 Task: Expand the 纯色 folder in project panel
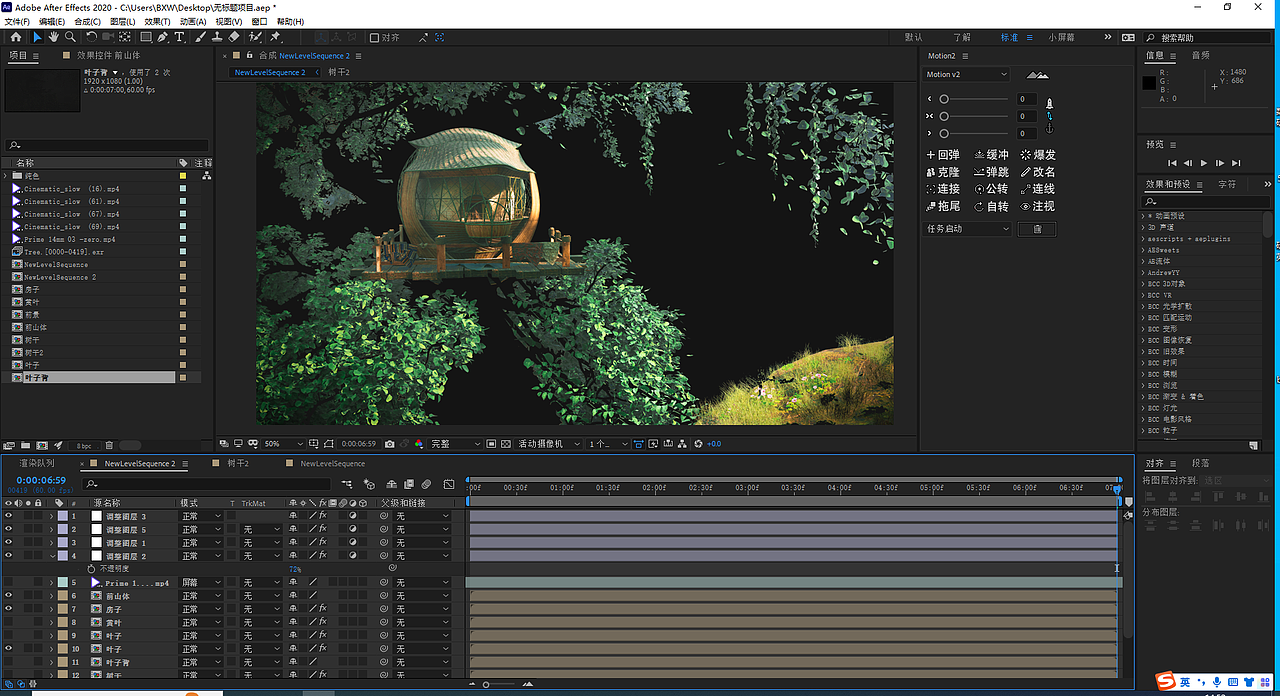(6, 176)
